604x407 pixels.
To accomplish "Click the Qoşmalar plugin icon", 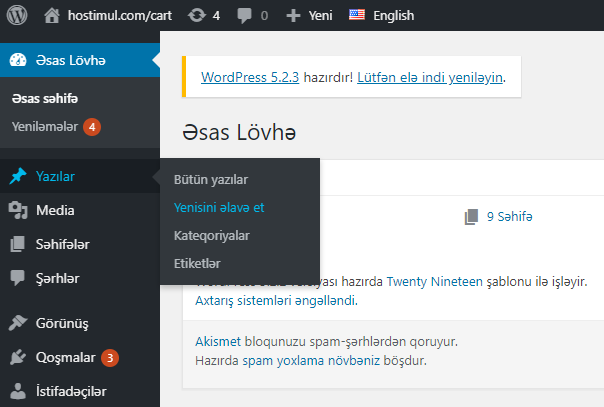I will (x=18, y=357).
